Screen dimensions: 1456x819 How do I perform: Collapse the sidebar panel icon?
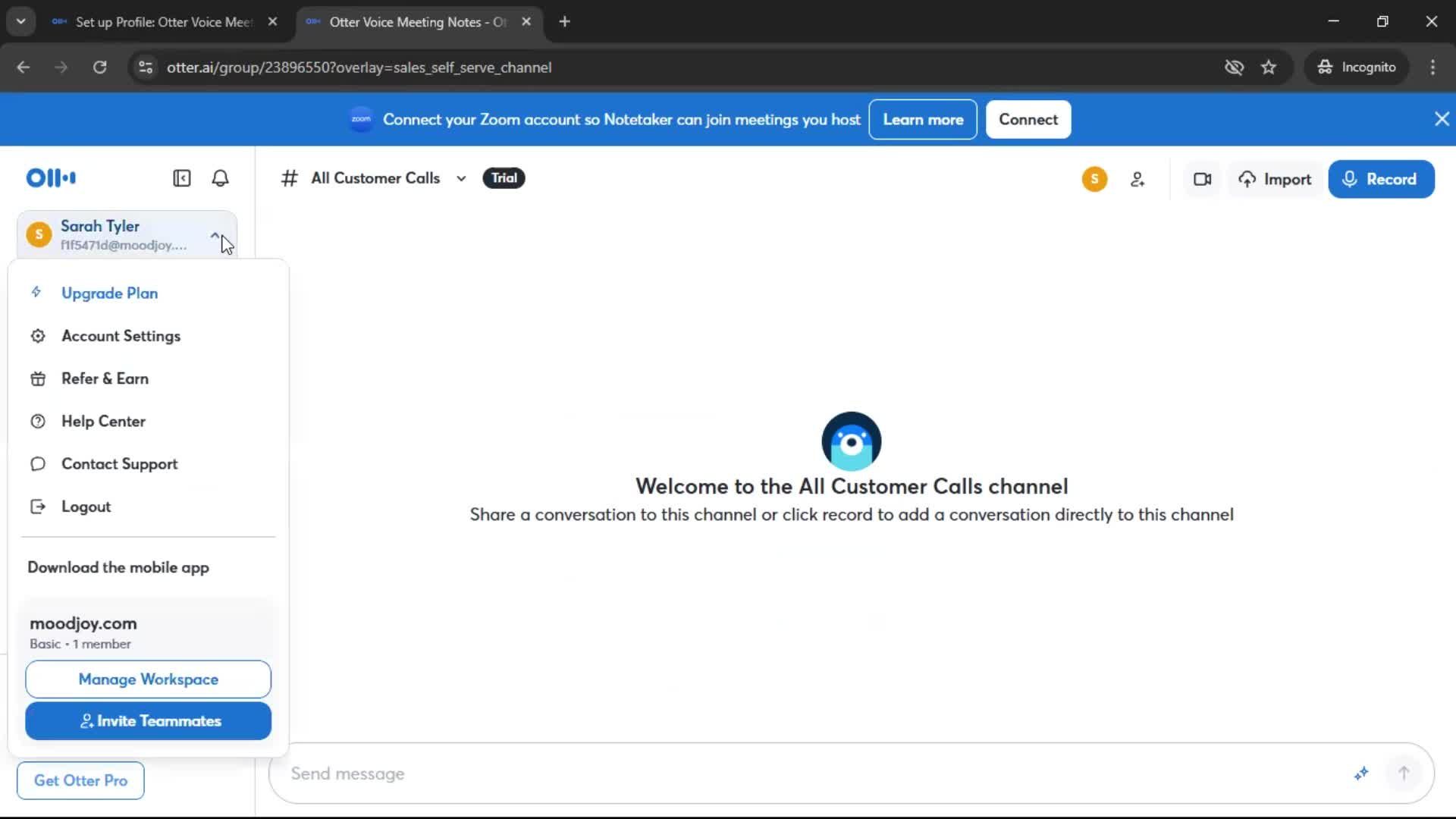coord(181,178)
